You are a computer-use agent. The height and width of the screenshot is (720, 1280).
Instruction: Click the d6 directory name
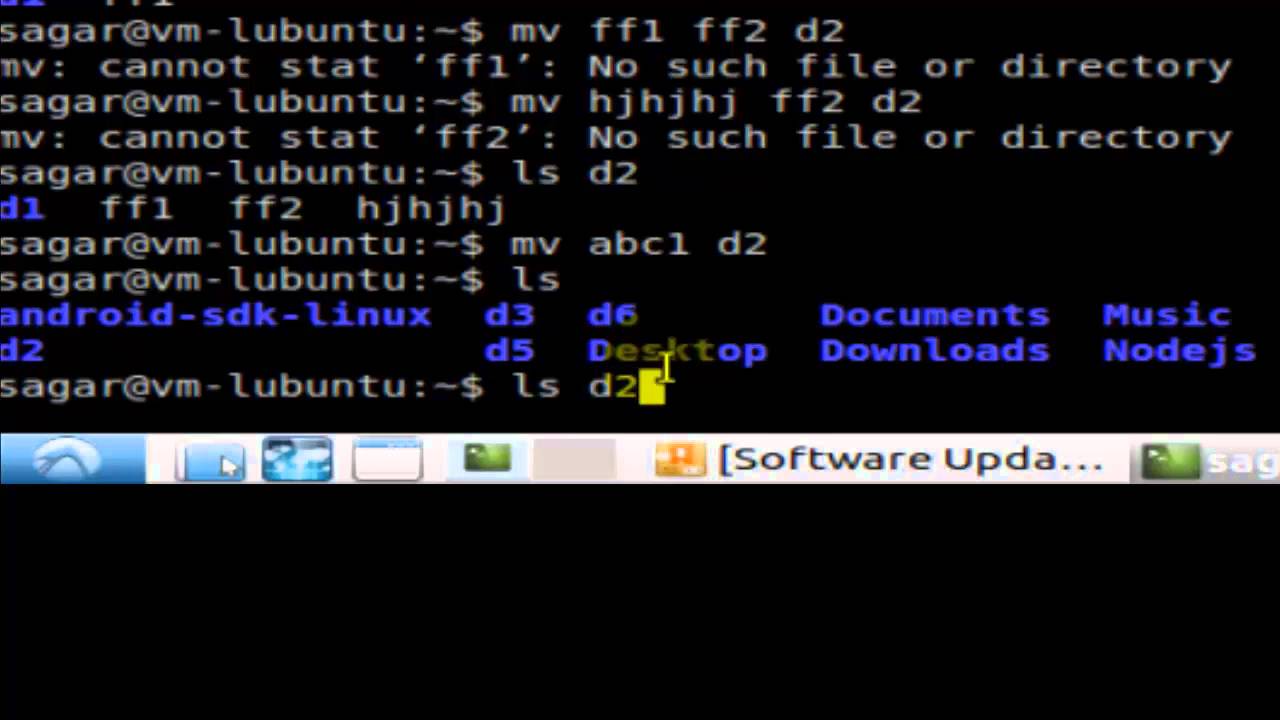(x=612, y=315)
